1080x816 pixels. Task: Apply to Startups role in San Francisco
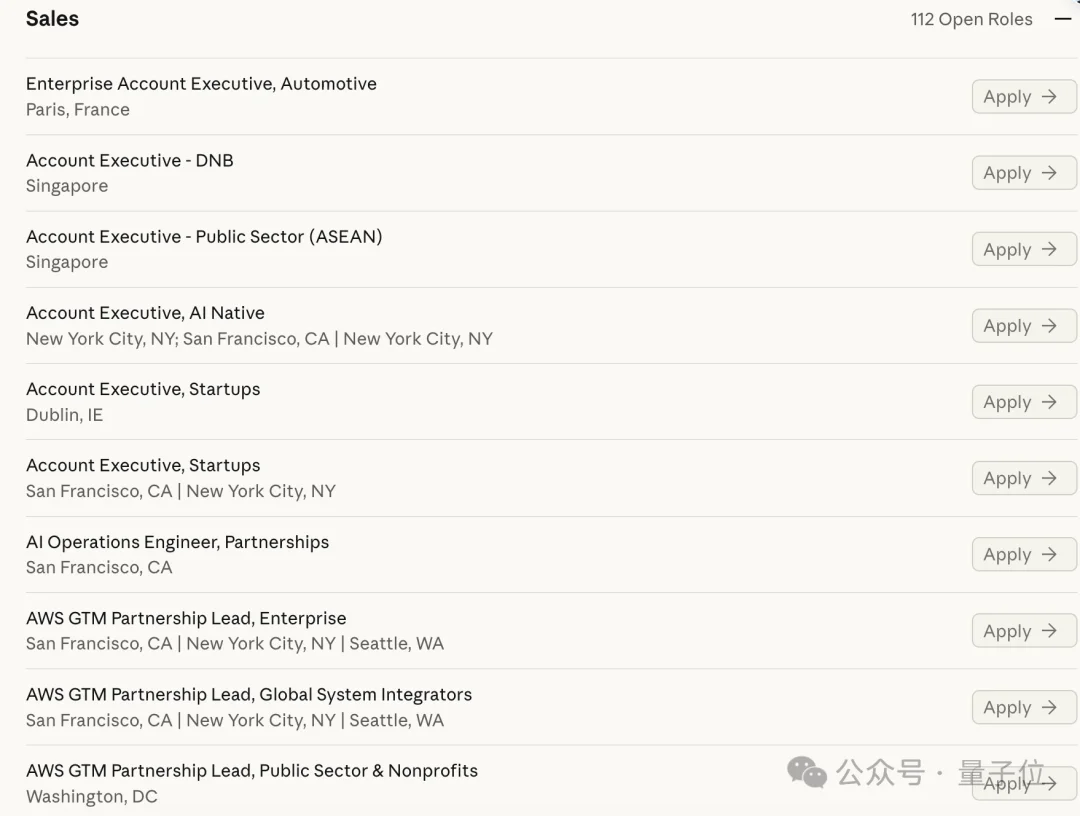pyautogui.click(x=1024, y=478)
